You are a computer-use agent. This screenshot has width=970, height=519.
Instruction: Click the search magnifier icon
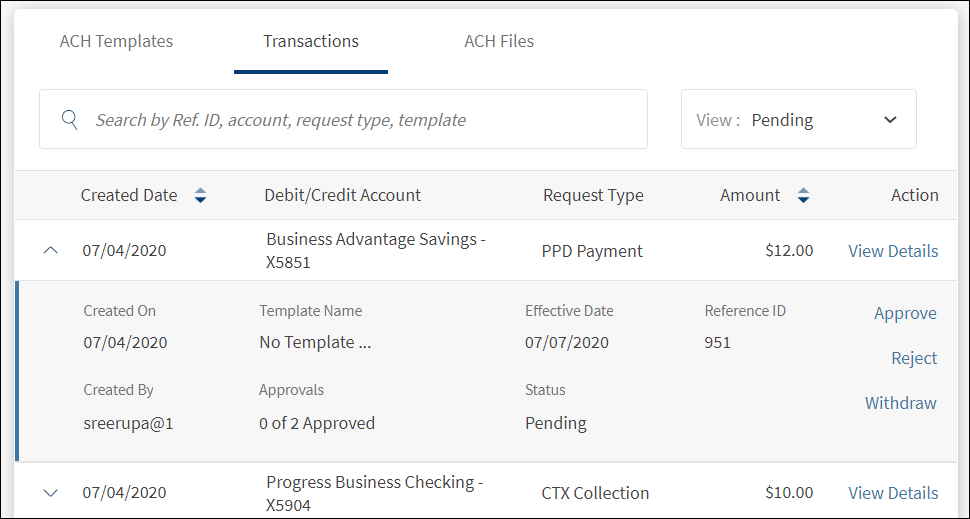(x=70, y=120)
